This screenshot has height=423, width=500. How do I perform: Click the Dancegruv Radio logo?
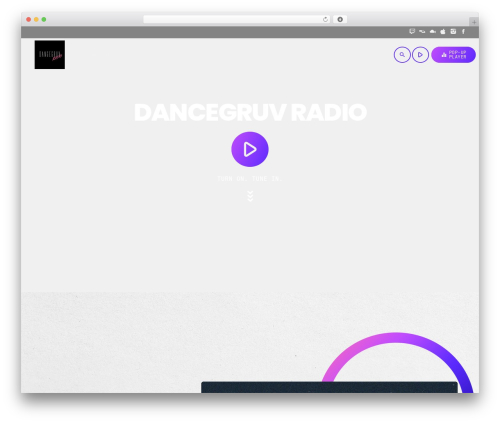50,55
